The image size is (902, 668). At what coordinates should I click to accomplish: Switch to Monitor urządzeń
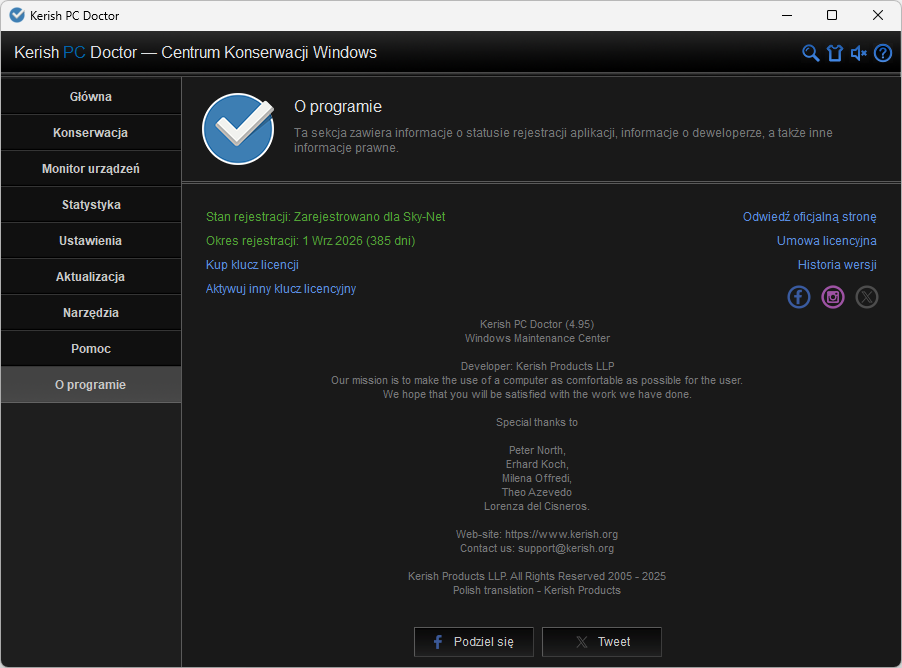91,169
